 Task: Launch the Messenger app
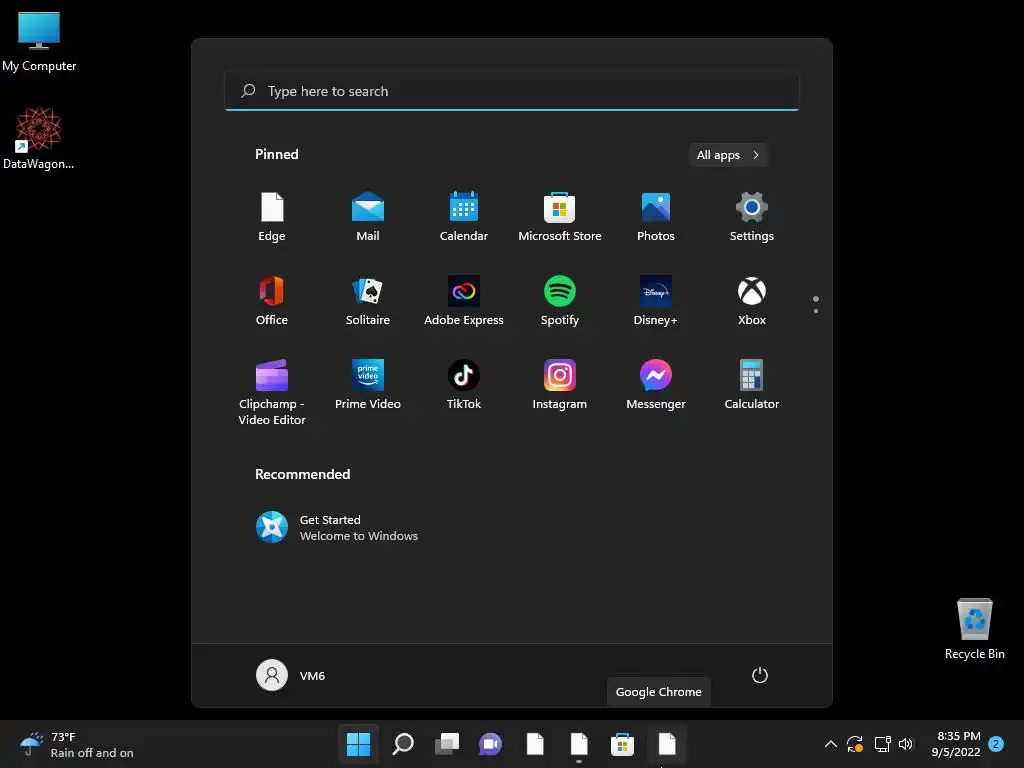coord(656,385)
